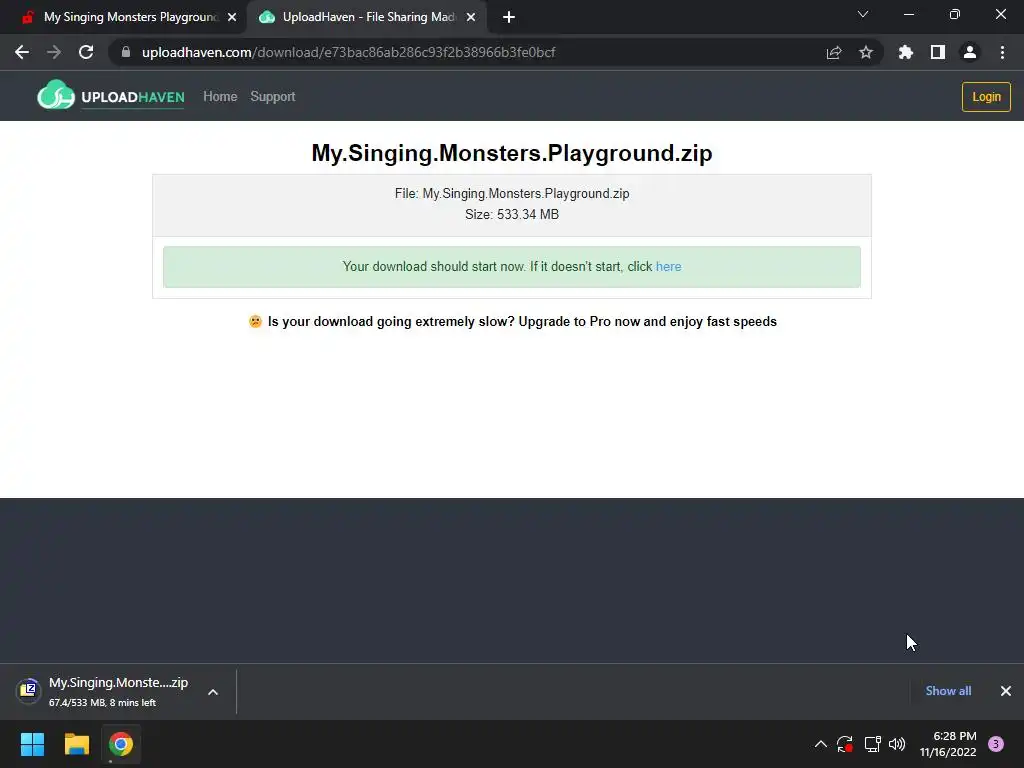
Task: Close the My Singing Monsters Playground tab
Action: click(232, 17)
